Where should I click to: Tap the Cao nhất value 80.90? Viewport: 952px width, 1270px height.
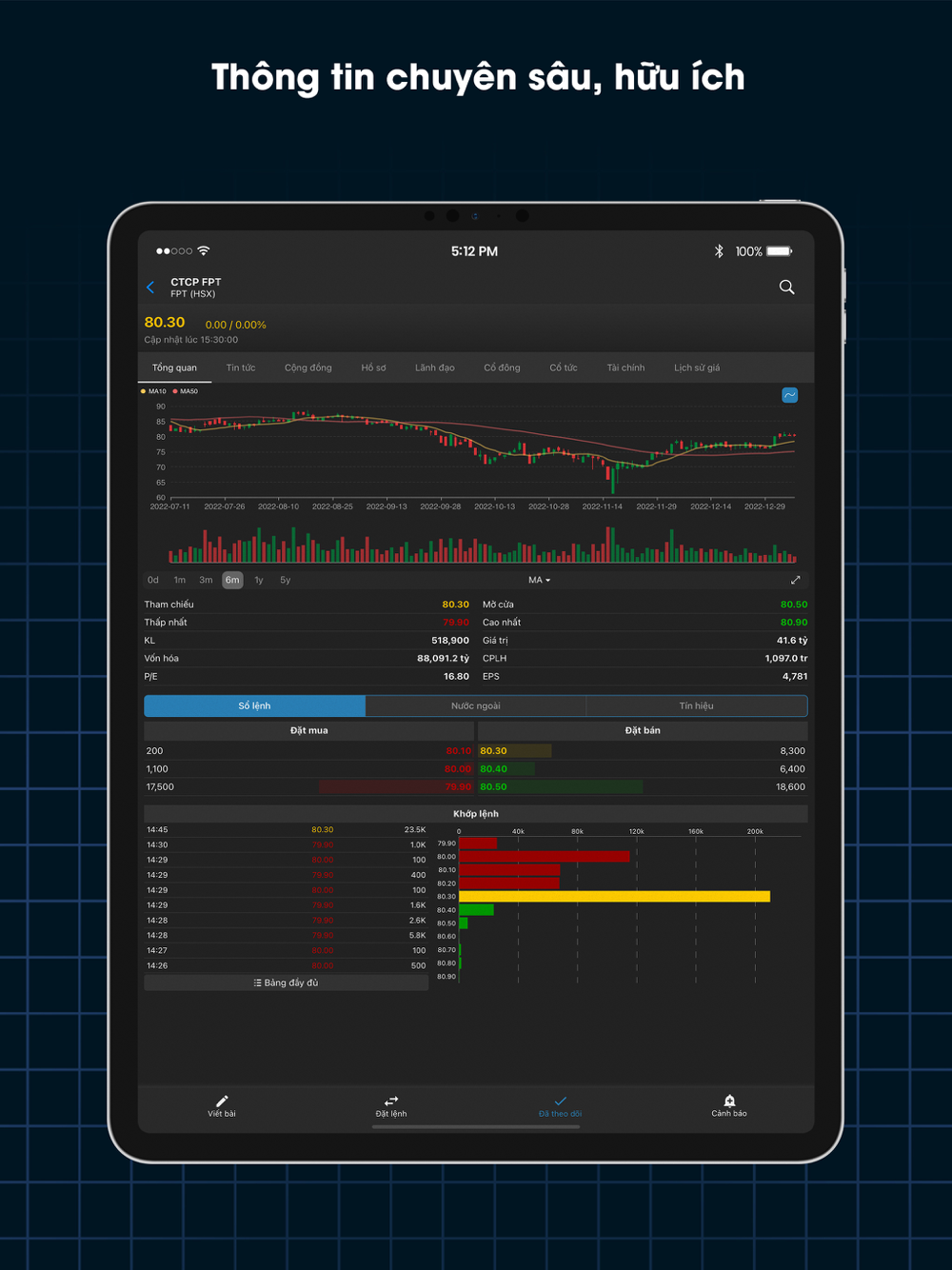click(x=794, y=623)
